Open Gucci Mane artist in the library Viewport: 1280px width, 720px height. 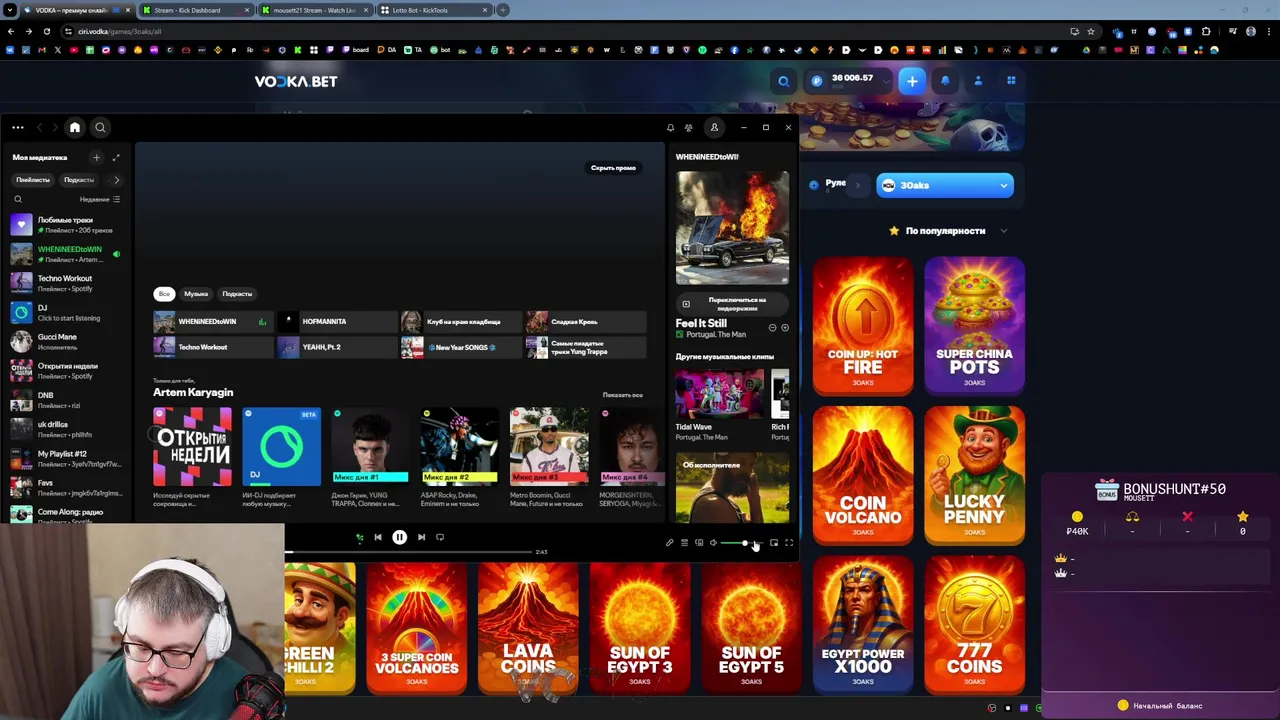pyautogui.click(x=65, y=341)
